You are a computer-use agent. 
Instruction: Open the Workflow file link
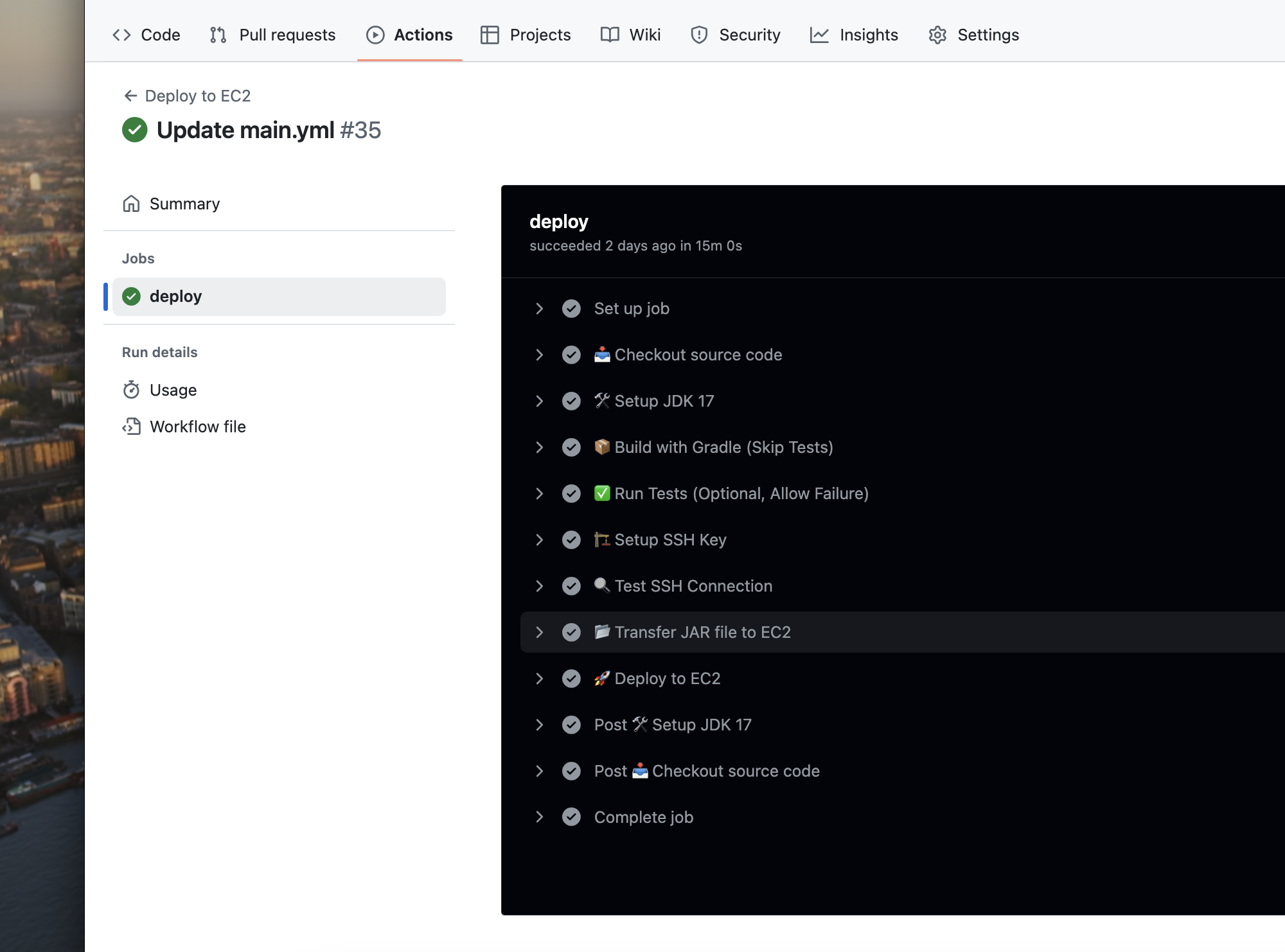197,427
